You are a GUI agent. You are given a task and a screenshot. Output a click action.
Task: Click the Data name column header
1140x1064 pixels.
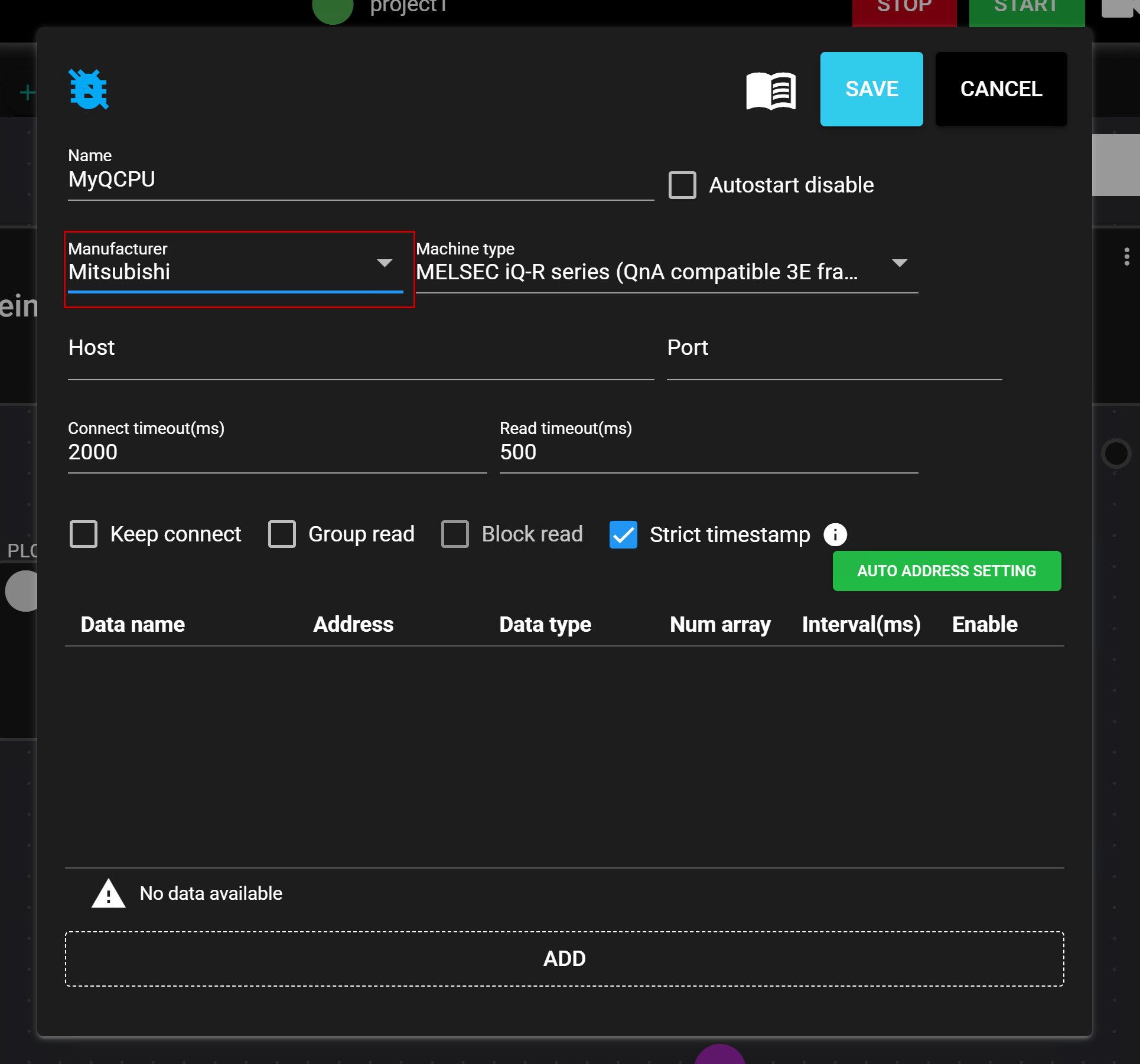click(133, 625)
